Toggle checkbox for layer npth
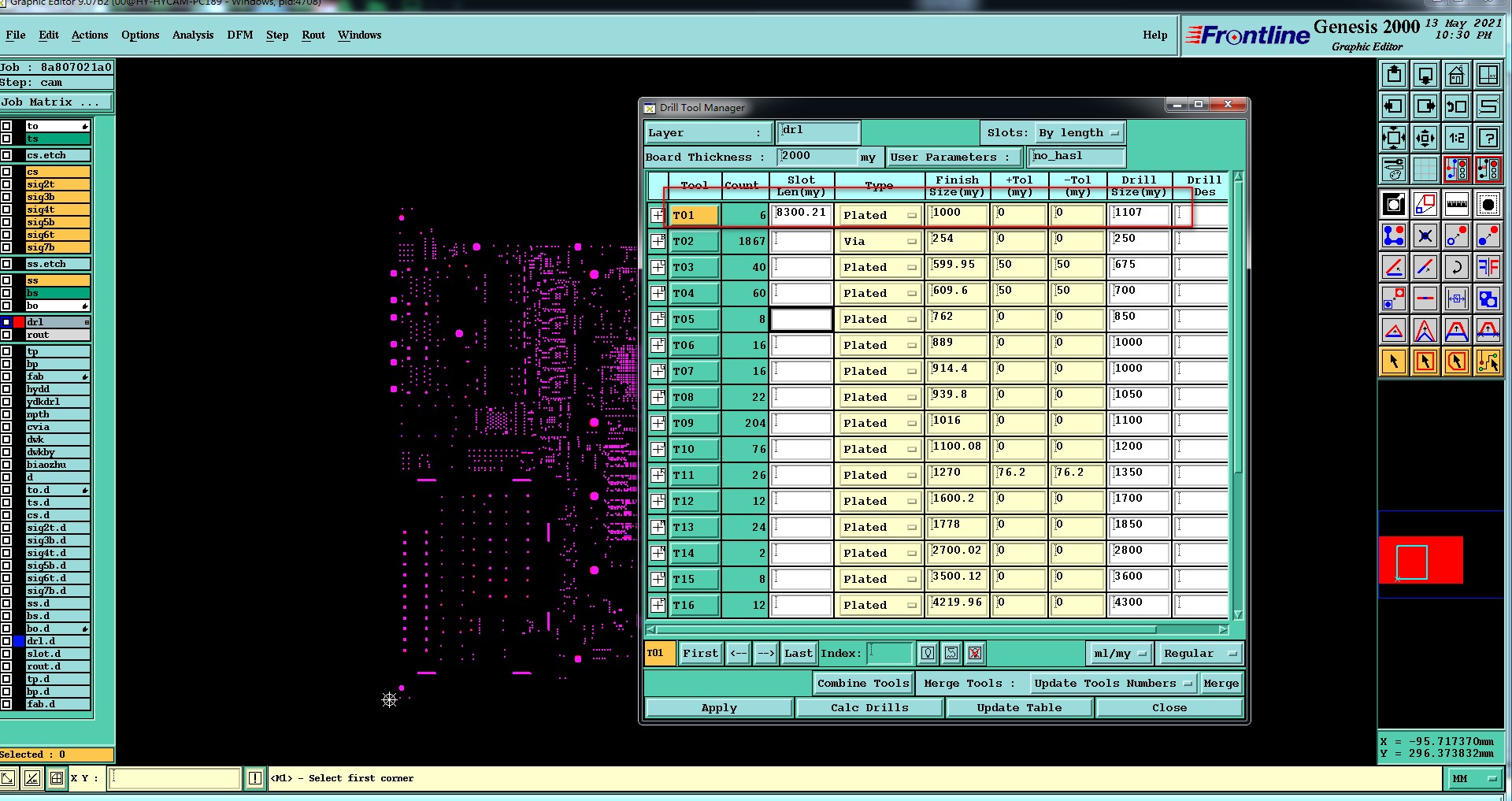The image size is (1512, 801). click(x=6, y=414)
